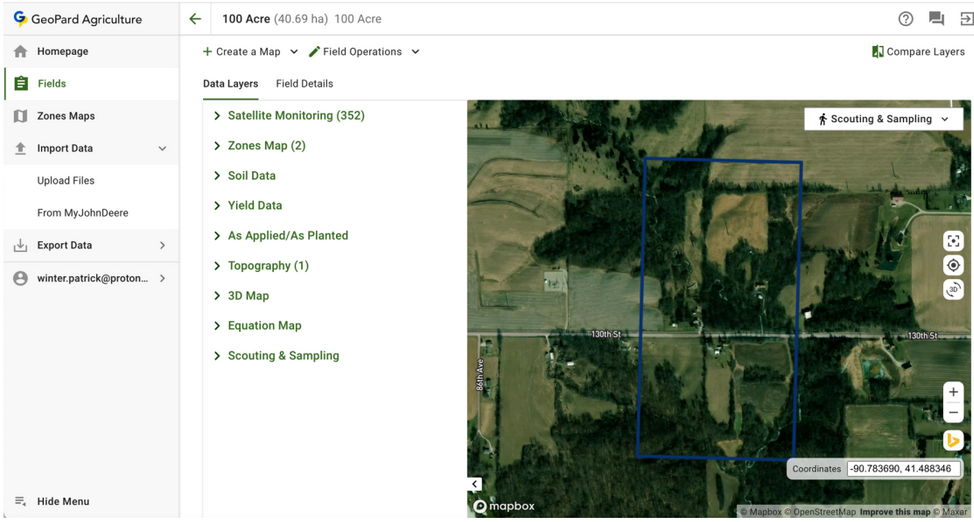Open the help question mark icon
This screenshot has height=522, width=974.
[905, 19]
